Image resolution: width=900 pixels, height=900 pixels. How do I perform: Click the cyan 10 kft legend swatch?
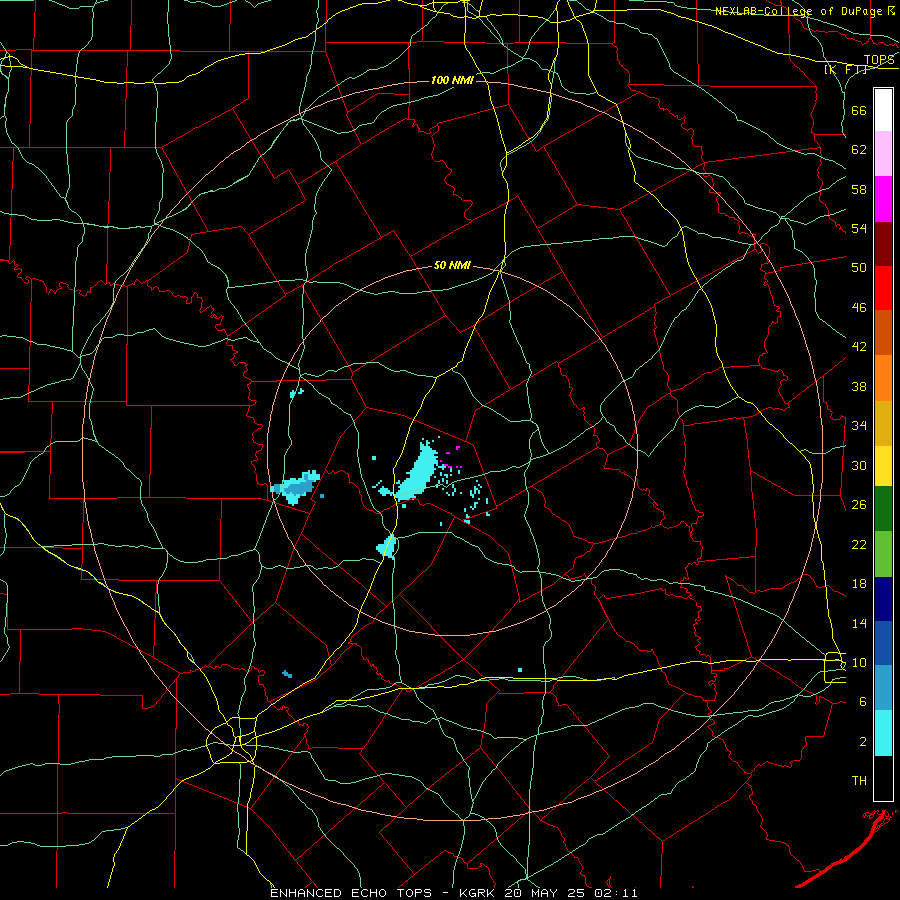click(883, 732)
